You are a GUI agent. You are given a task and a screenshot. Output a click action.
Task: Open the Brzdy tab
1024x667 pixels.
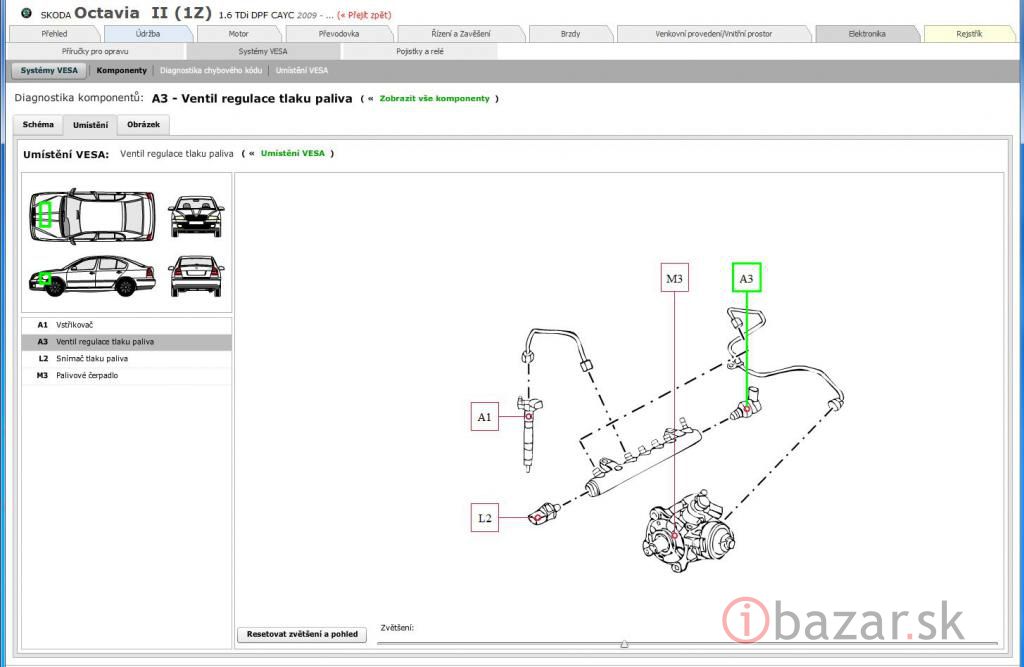(x=570, y=34)
